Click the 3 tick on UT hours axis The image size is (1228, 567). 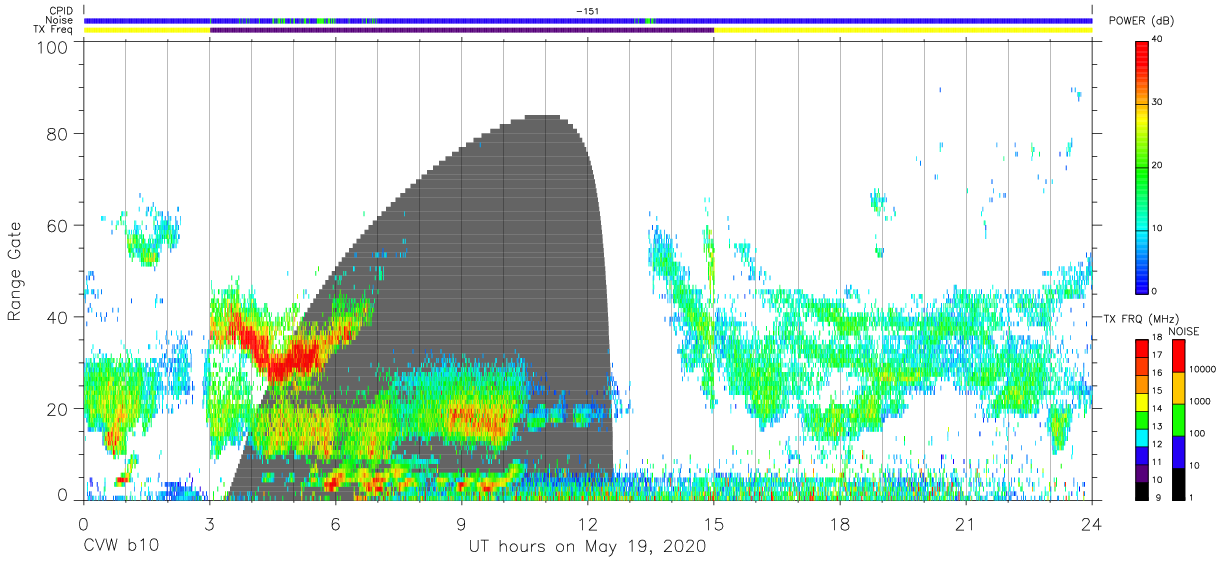[x=210, y=525]
